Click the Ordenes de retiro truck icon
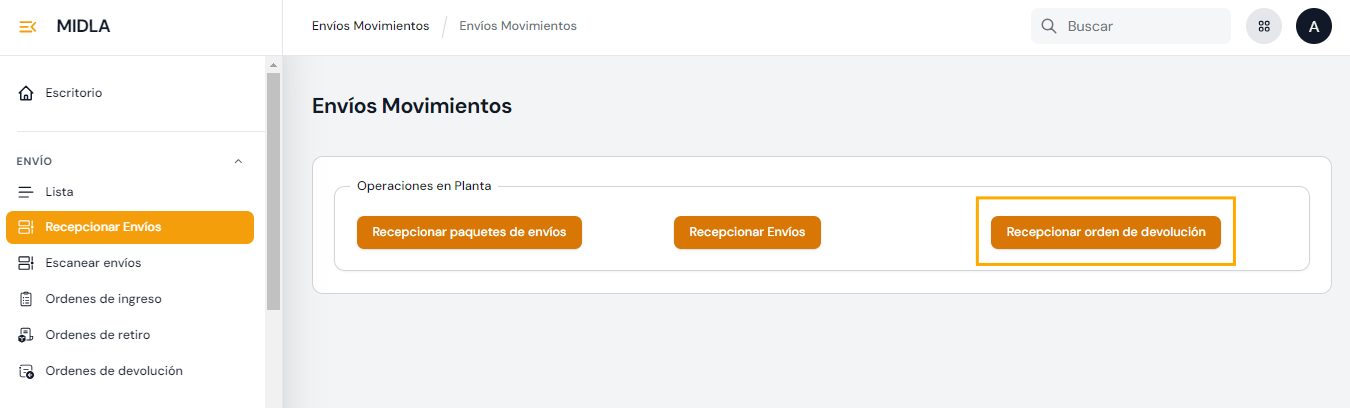The image size is (1350, 408). (27, 335)
